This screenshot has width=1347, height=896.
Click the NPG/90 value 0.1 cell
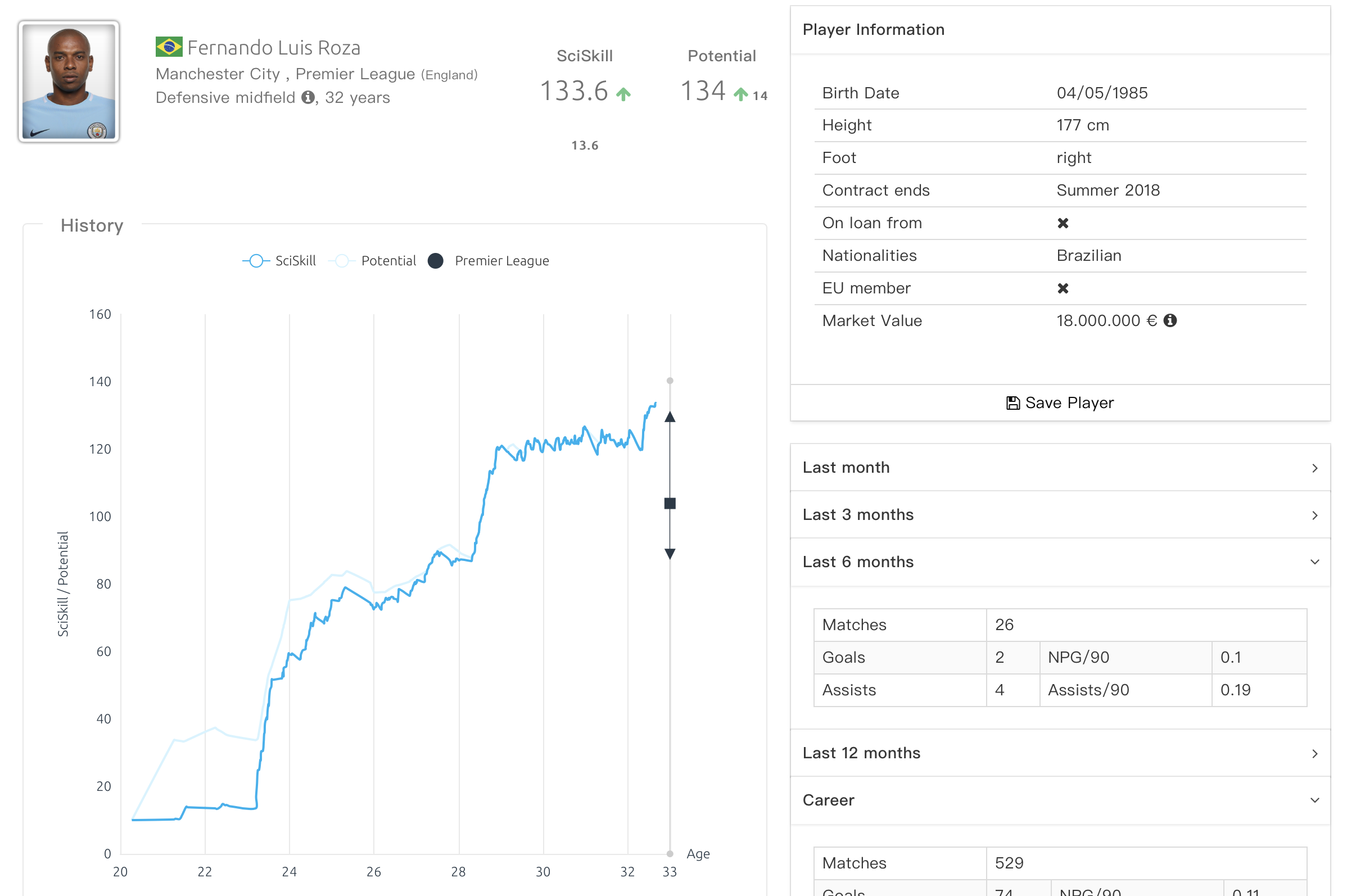(x=1259, y=657)
